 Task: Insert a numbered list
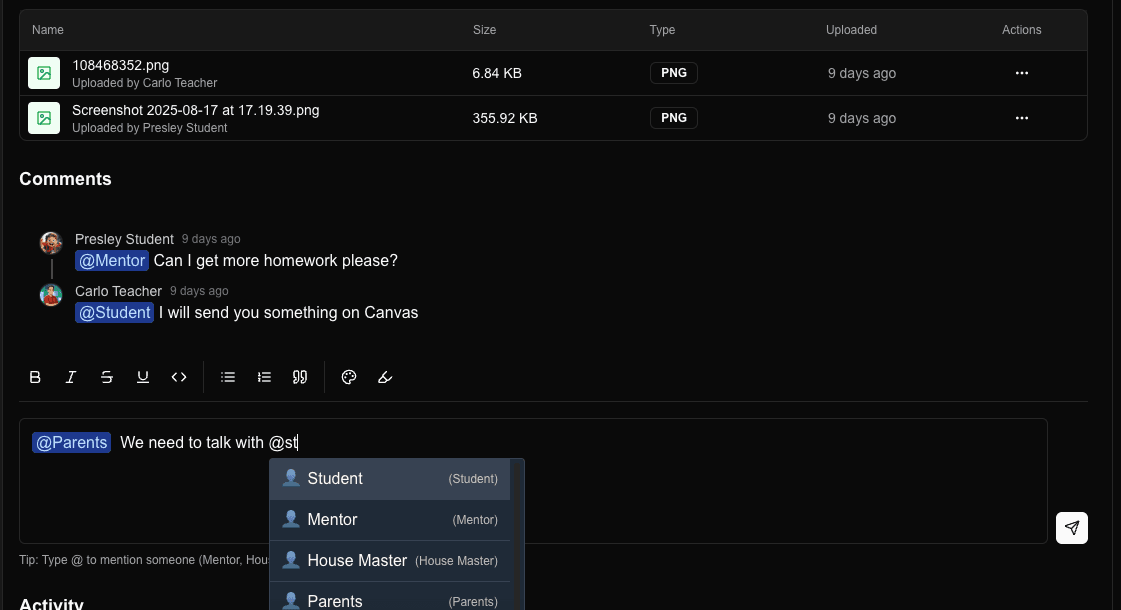pos(264,377)
